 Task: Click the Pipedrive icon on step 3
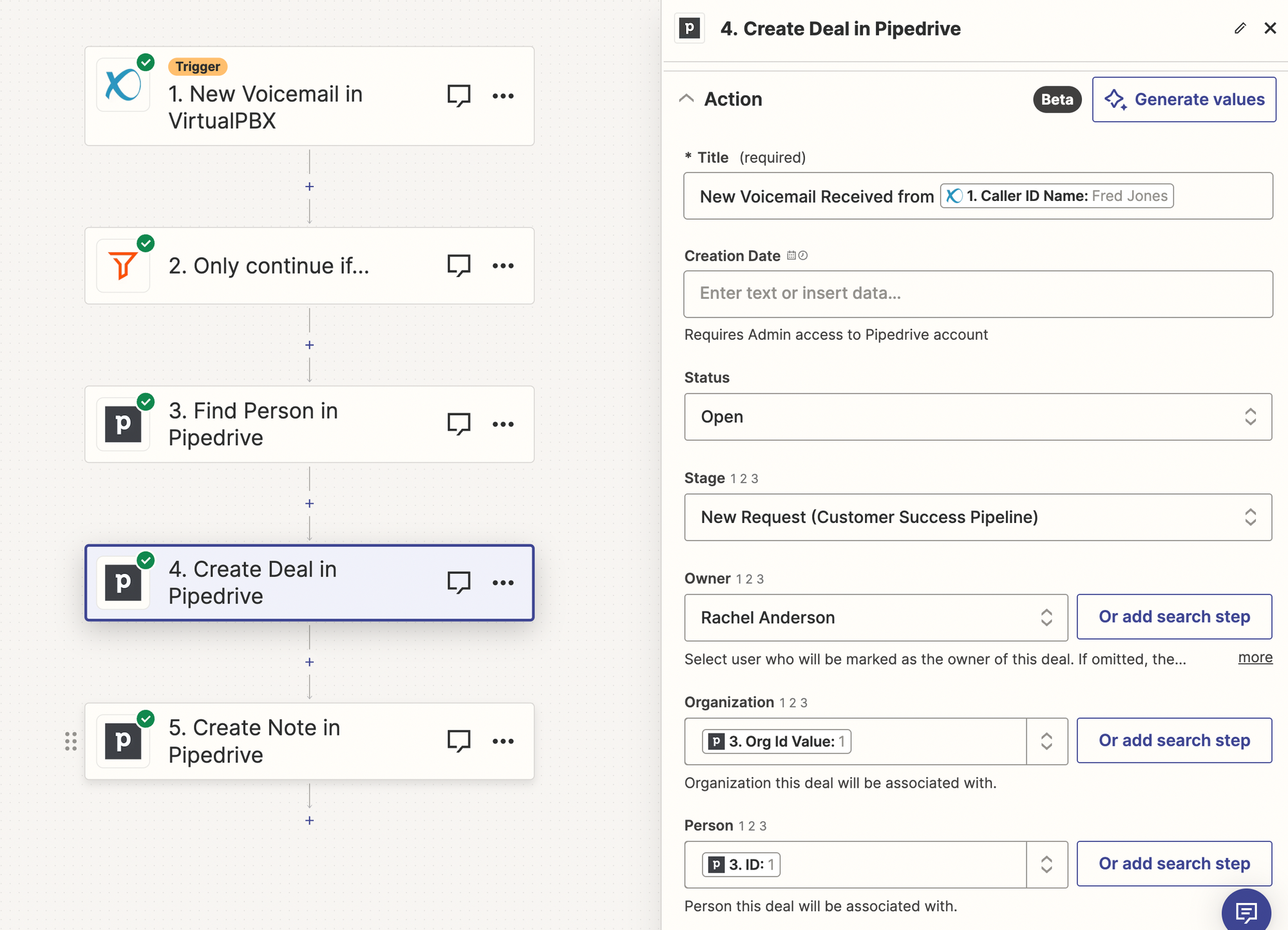(x=125, y=423)
